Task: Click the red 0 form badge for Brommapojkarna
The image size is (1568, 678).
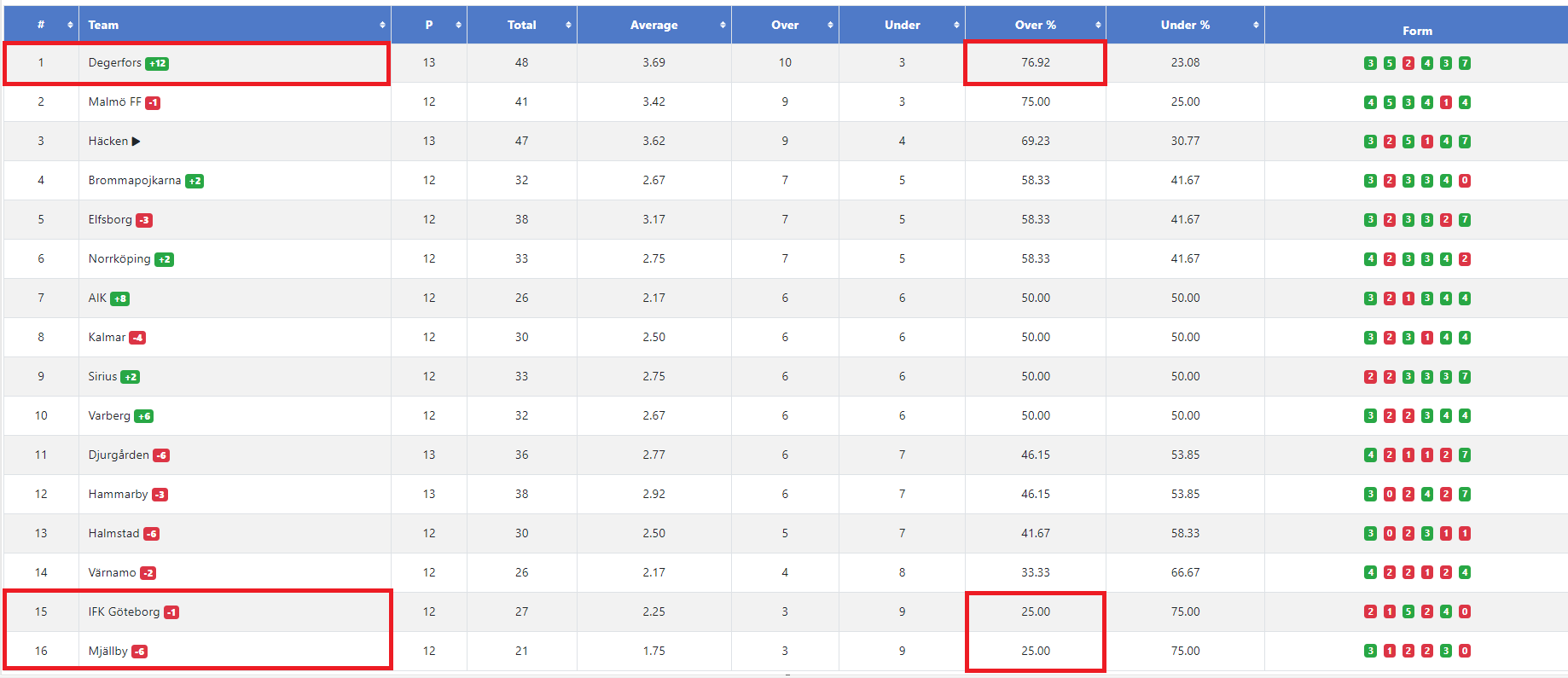Action: [1464, 181]
